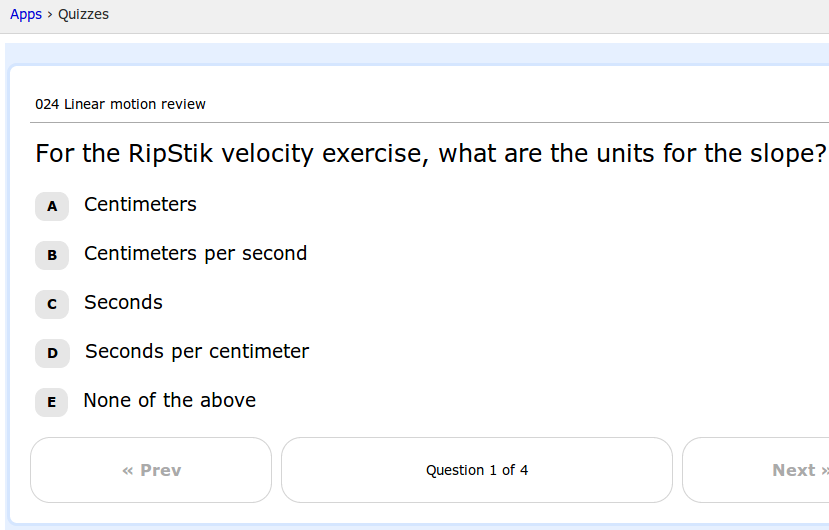Image resolution: width=829 pixels, height=530 pixels.
Task: Go to the previous question with Prev
Action: [151, 470]
